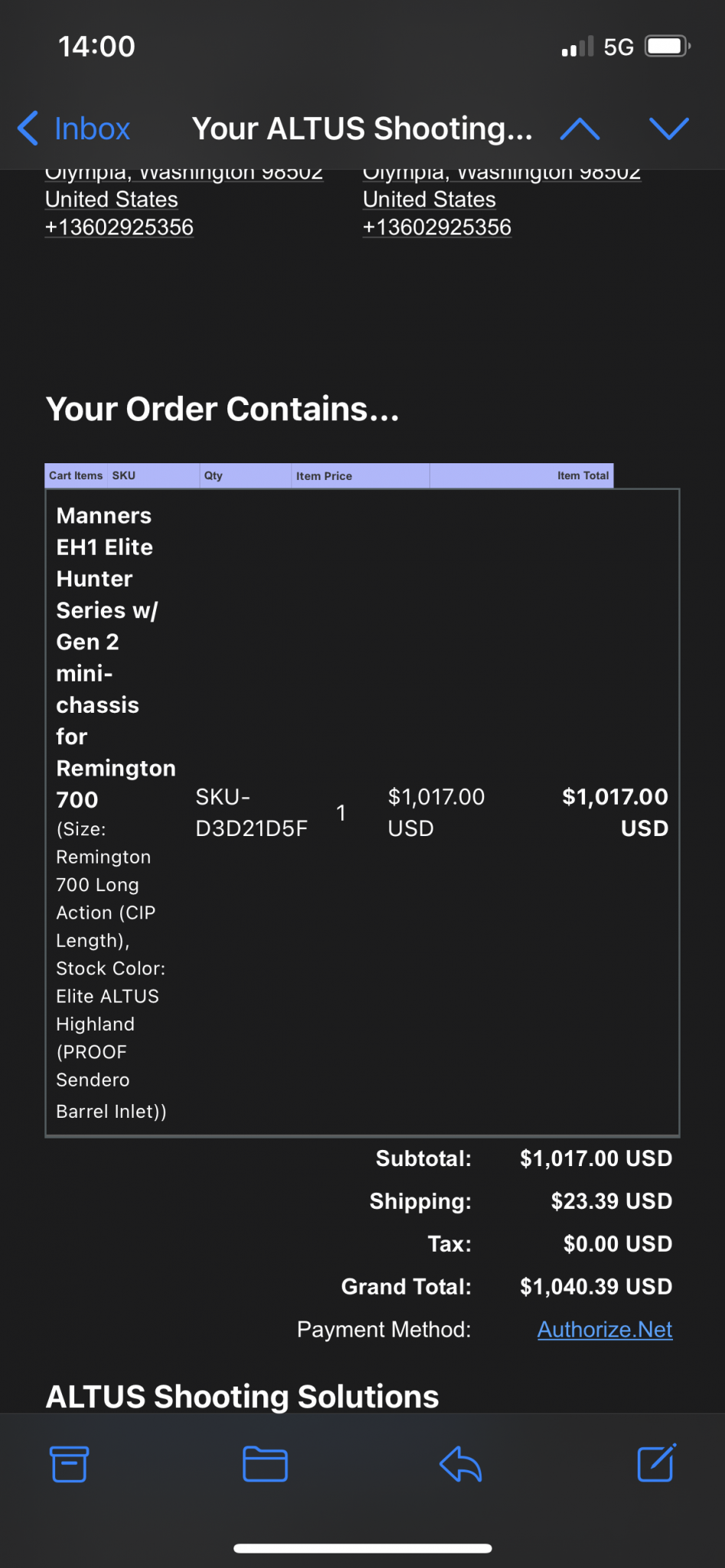The image size is (725, 1568).
Task: Open the Authorize.Net payment link
Action: [x=605, y=1329]
